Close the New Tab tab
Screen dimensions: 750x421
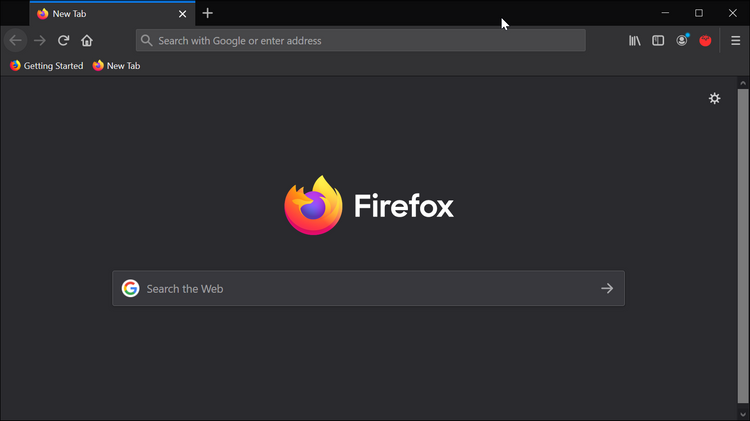(182, 14)
